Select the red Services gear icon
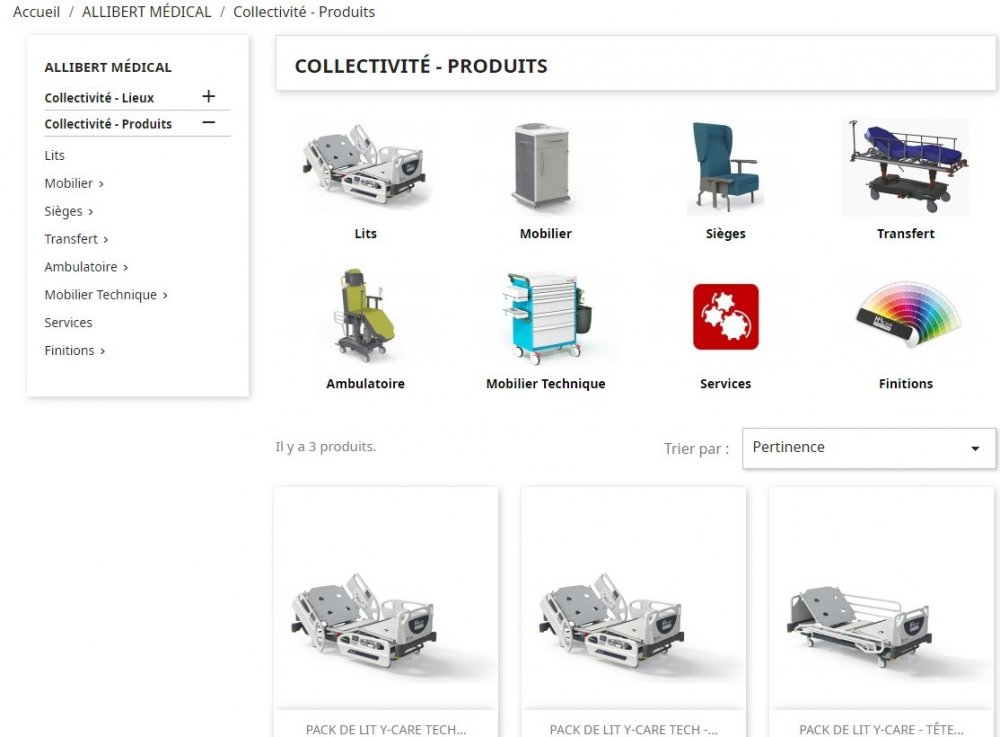Viewport: 1000px width, 737px height. coord(725,315)
